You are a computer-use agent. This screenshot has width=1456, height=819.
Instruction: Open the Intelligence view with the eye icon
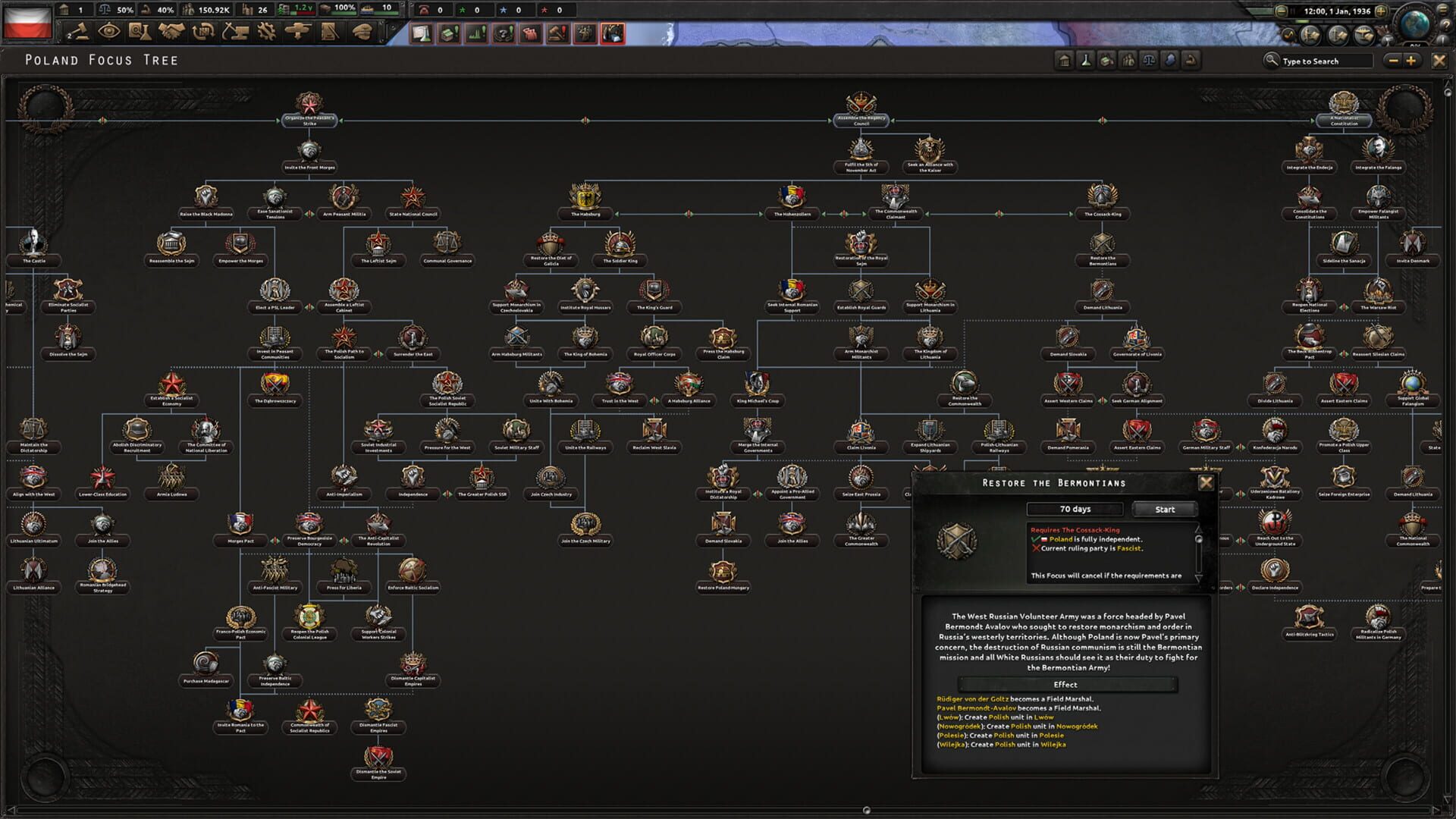[110, 30]
